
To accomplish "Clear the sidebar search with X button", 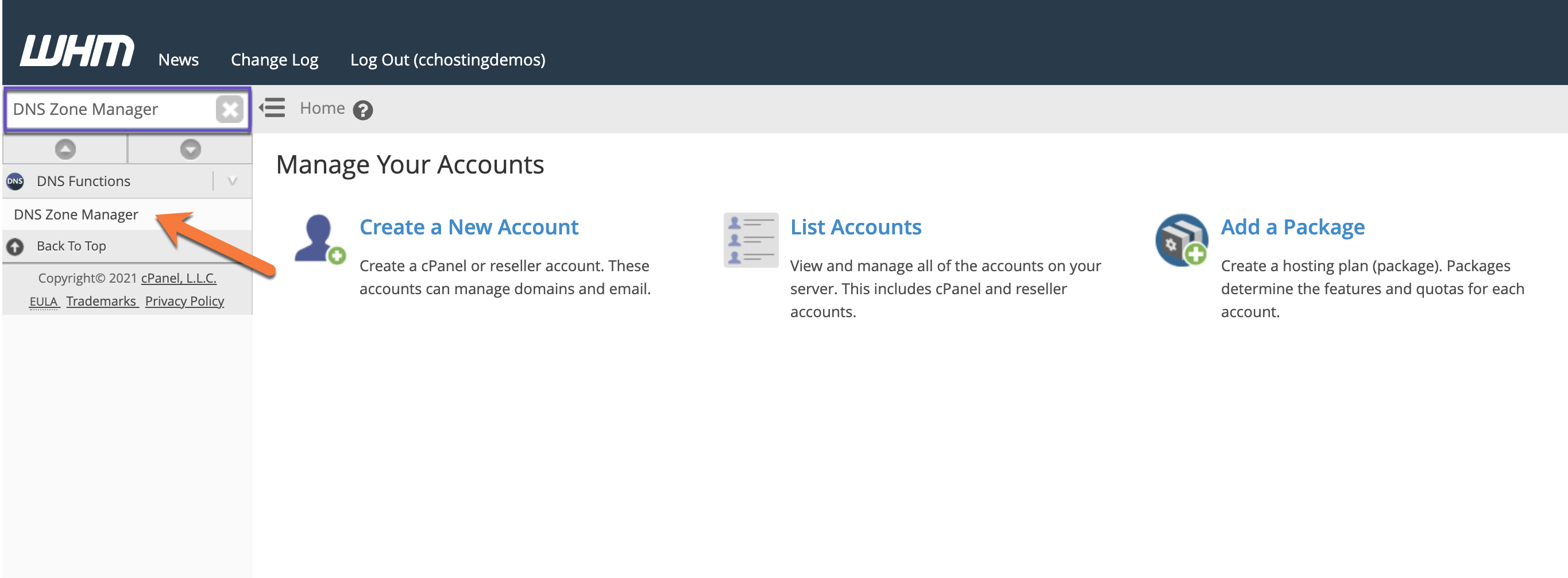I will click(230, 110).
